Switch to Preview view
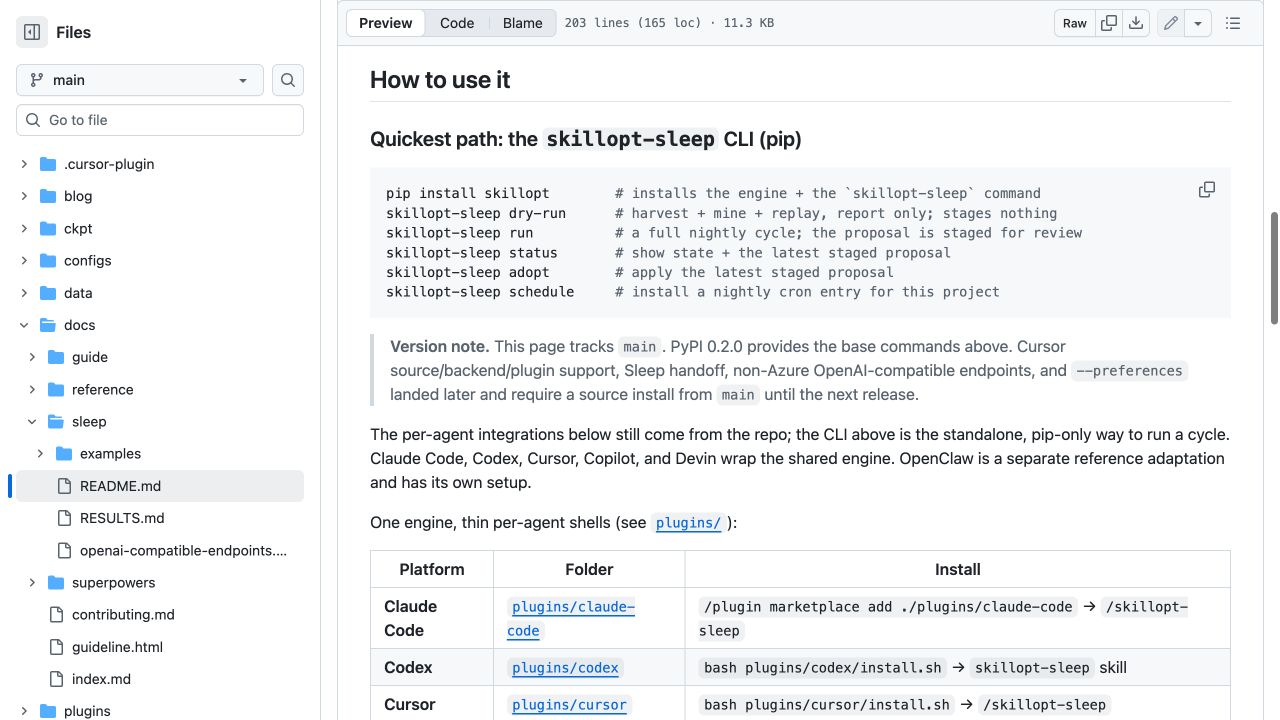 (x=386, y=23)
